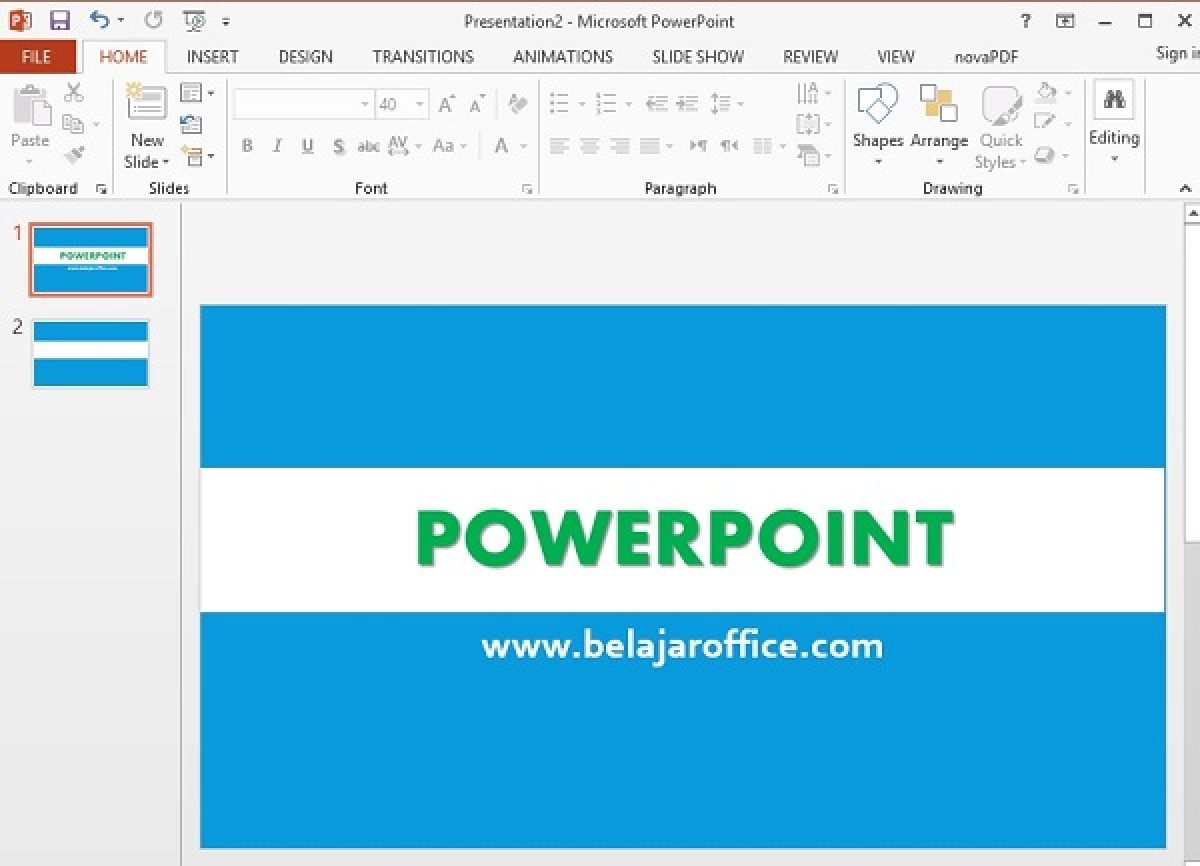1200x866 pixels.
Task: Switch to the ANIMATIONS tab
Action: [563, 57]
